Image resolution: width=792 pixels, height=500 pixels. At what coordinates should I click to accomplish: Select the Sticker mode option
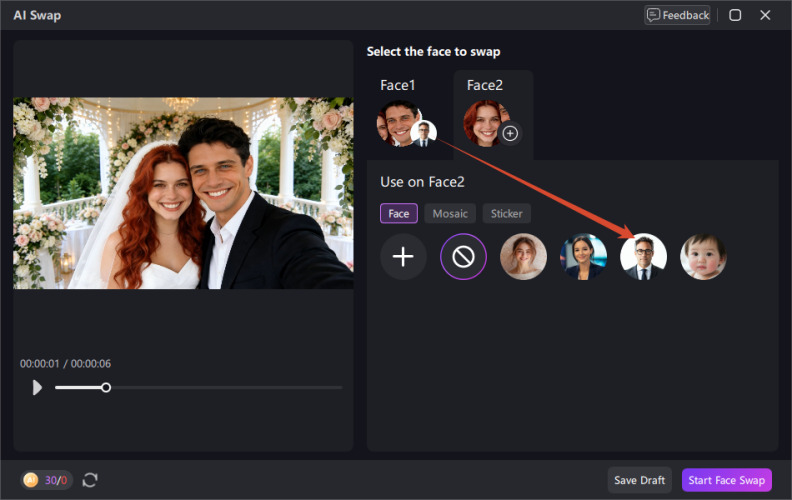click(x=507, y=214)
